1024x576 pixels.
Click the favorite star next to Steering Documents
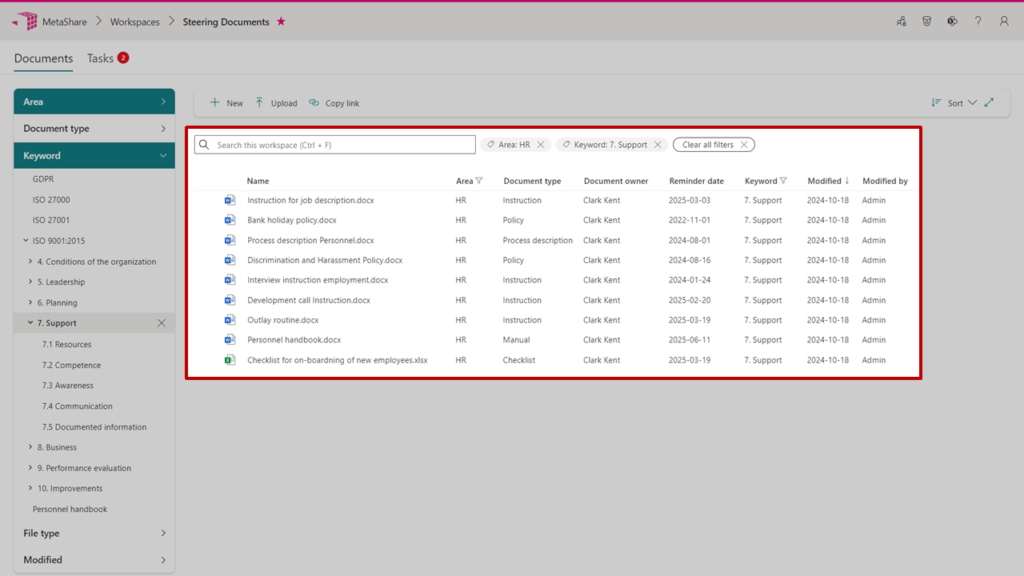(x=281, y=21)
